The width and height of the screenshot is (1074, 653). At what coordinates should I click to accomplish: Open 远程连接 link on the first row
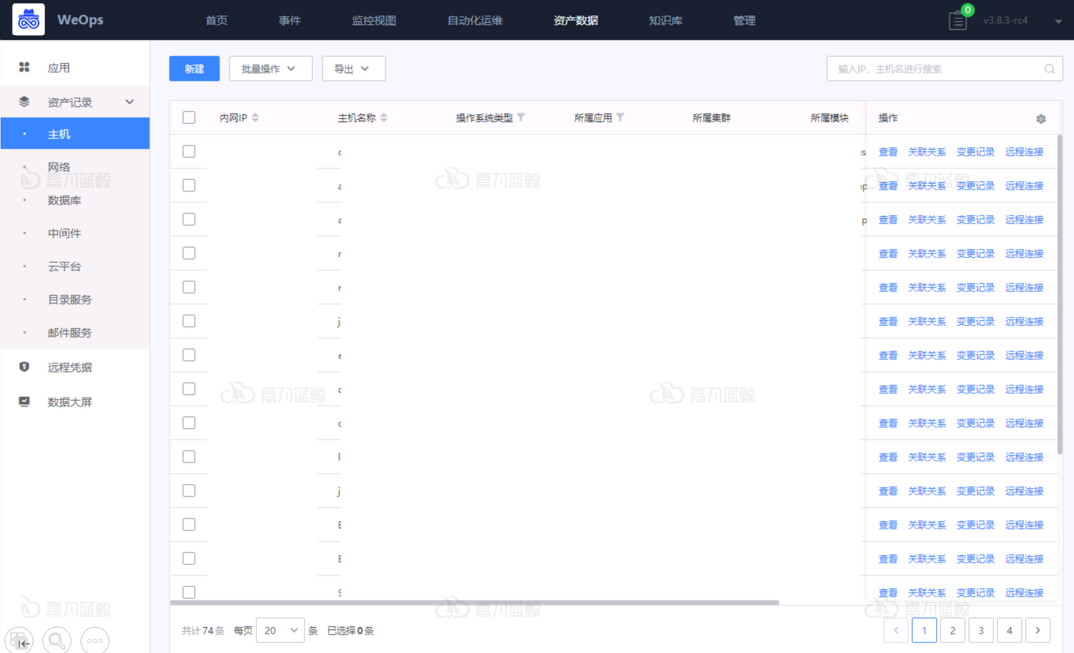point(1024,151)
